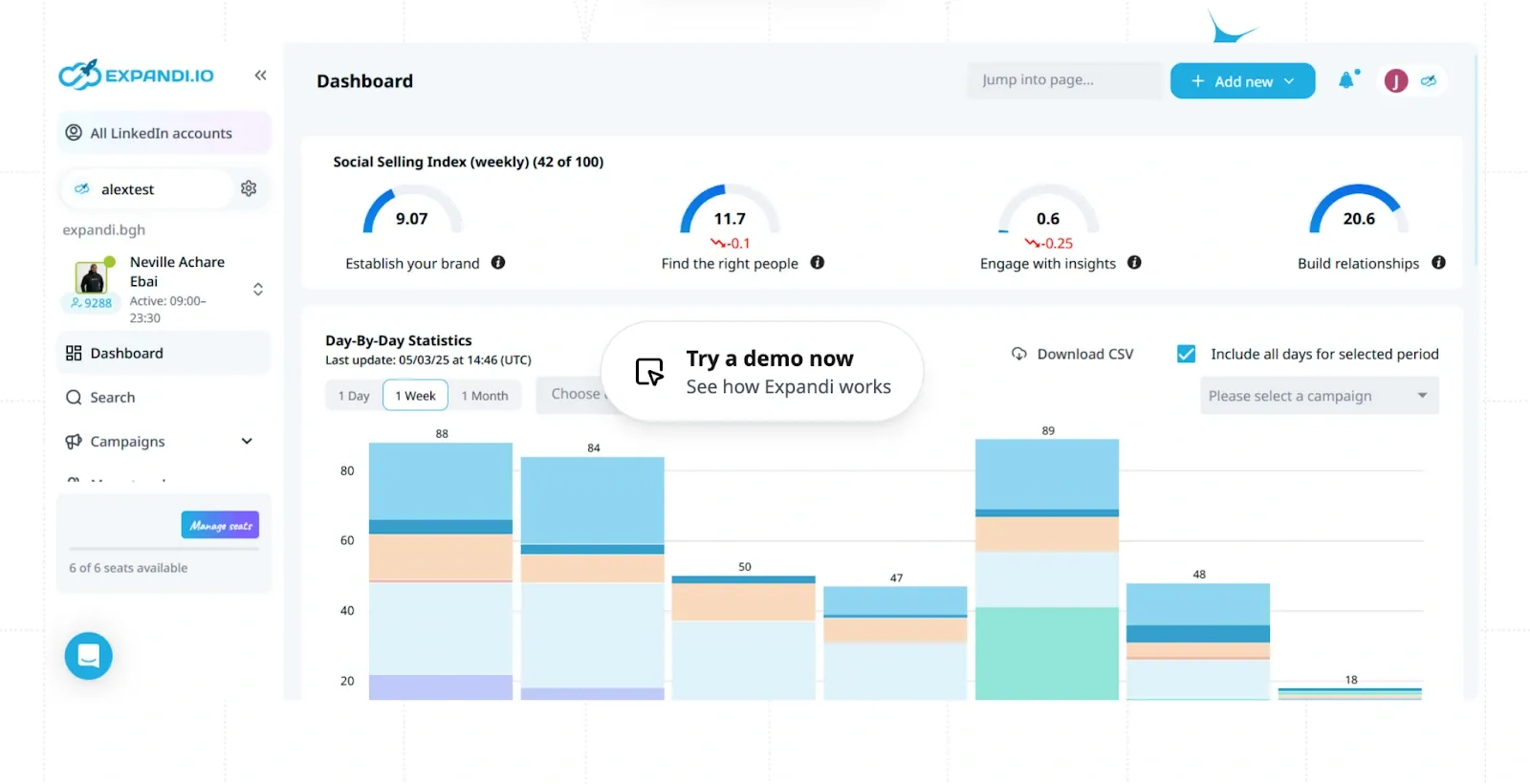1530x784 pixels.
Task: Open the J user avatar
Action: 1396,81
